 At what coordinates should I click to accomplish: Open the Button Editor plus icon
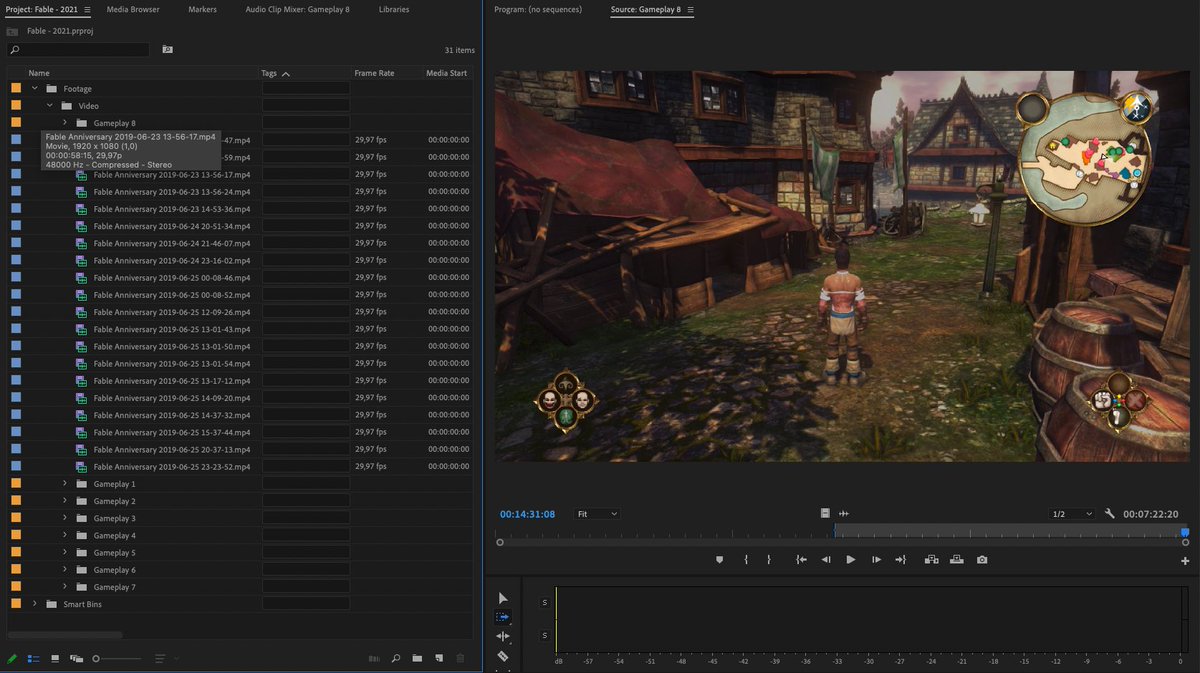(1185, 561)
